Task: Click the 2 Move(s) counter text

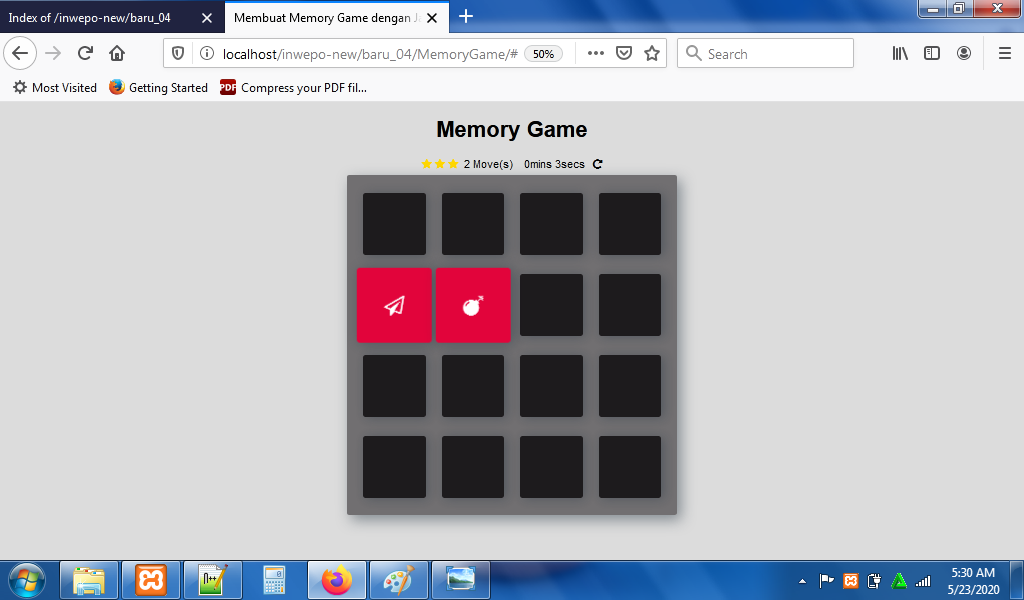Action: click(x=488, y=165)
